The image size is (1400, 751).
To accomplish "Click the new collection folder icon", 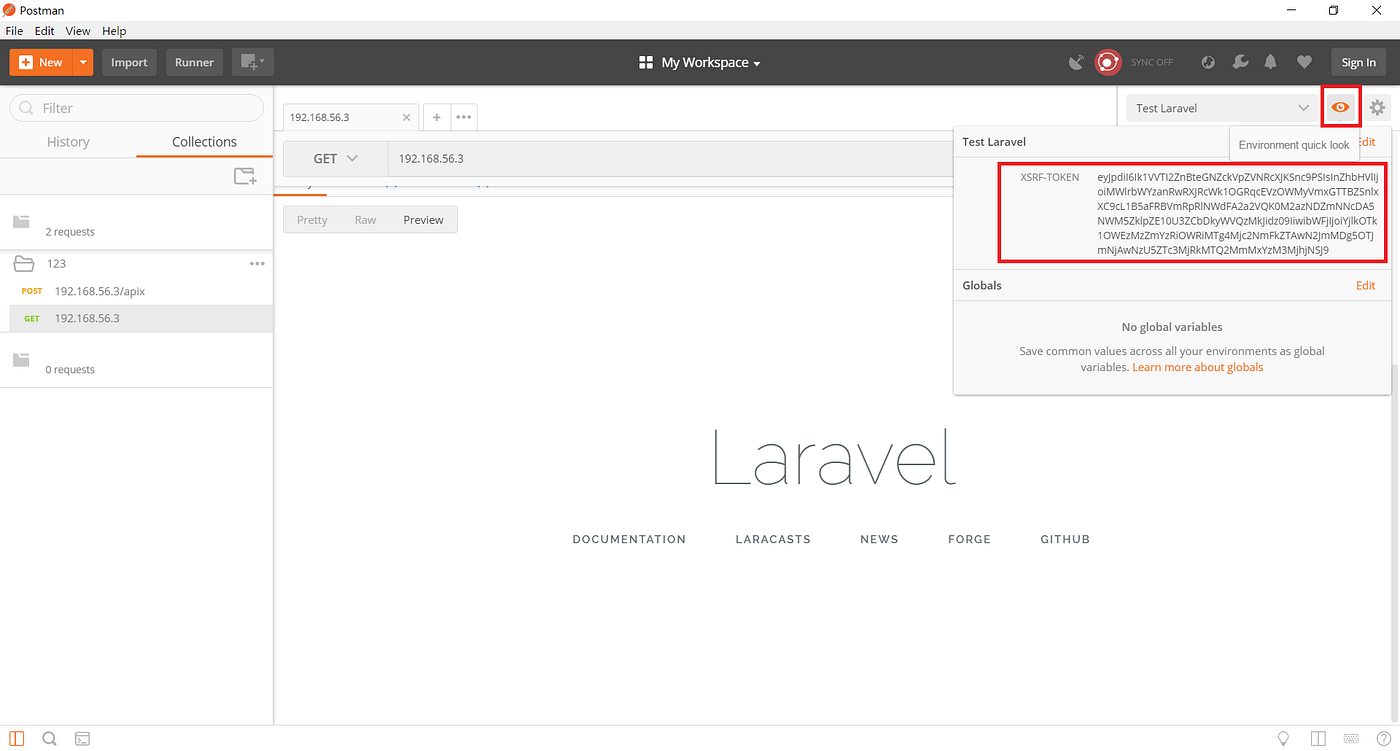I will pyautogui.click(x=245, y=176).
